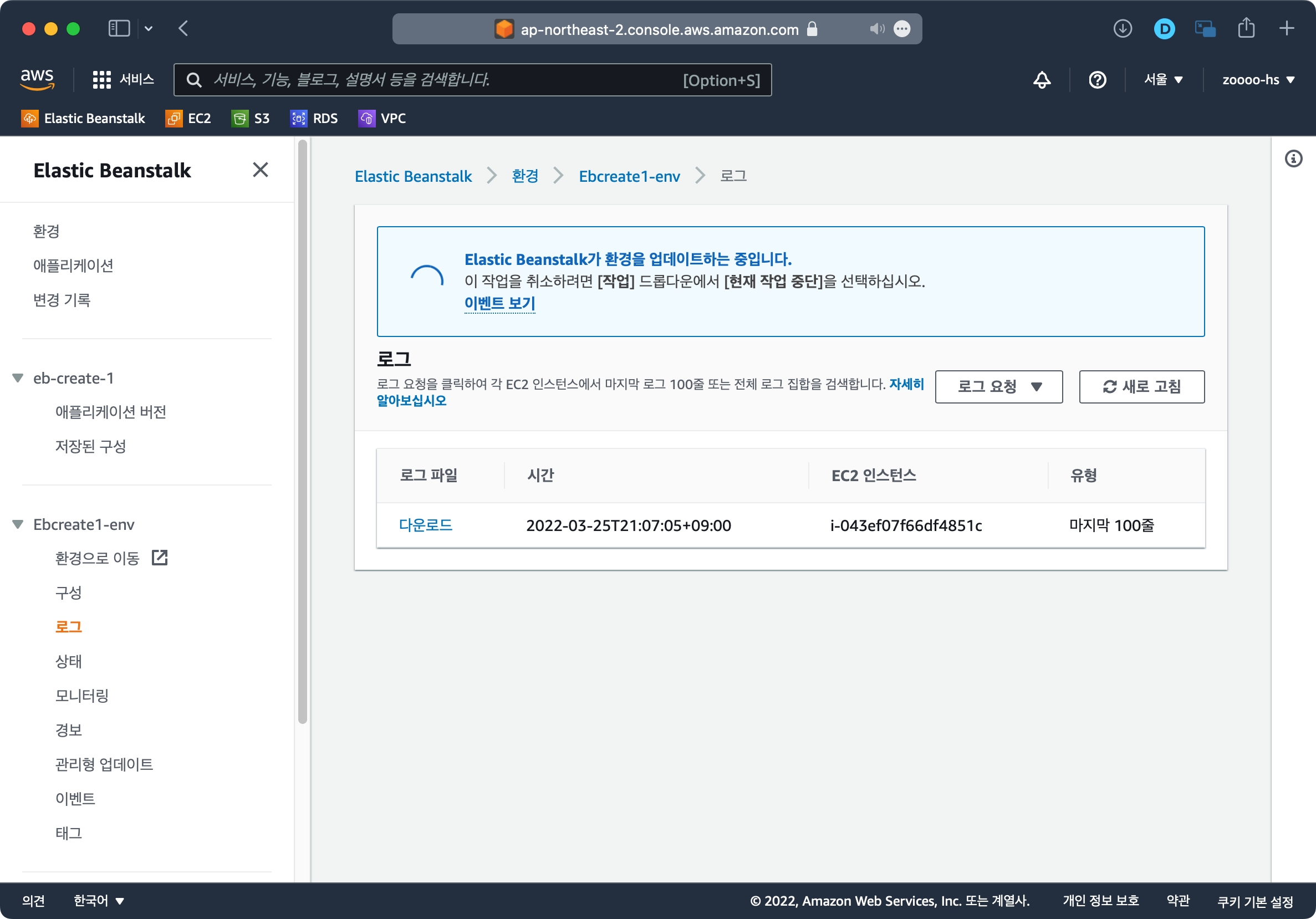
Task: Click the AWS services search field
Action: pos(472,80)
